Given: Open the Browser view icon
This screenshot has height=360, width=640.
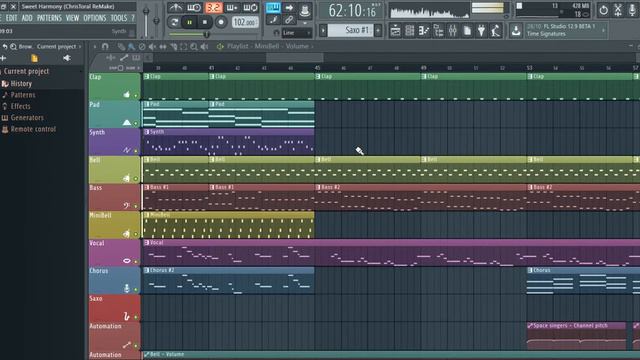Looking at the screenshot, I should 438,31.
